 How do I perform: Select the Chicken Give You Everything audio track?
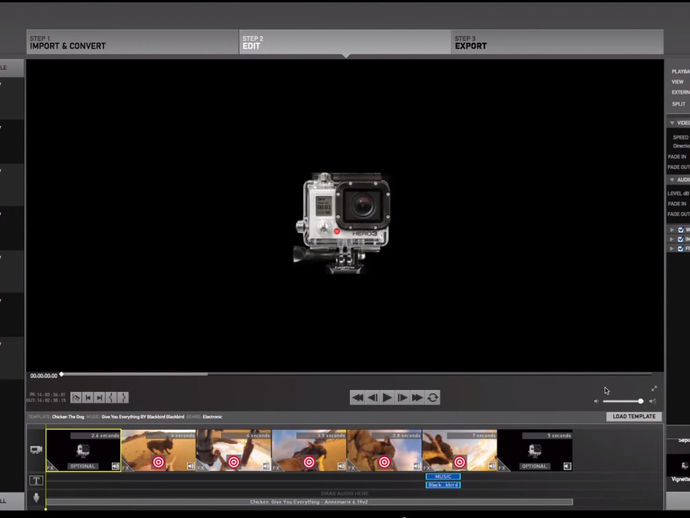pos(309,502)
